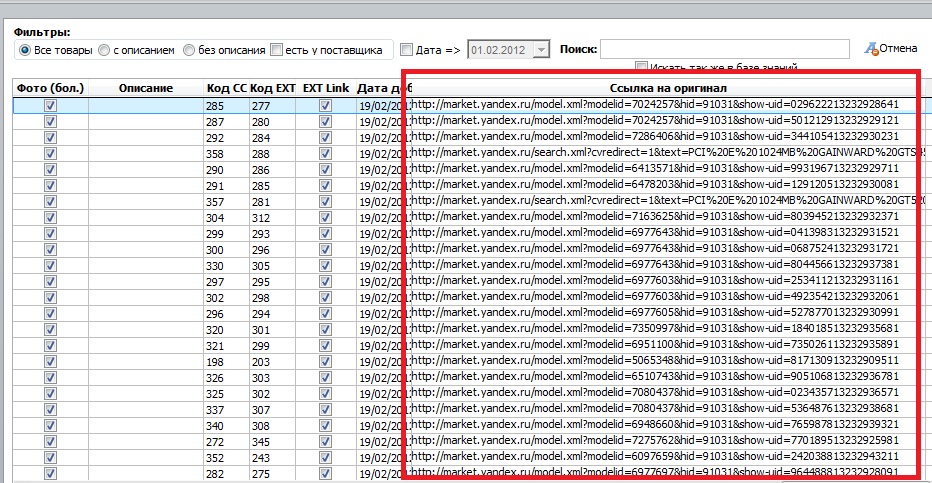Click link cell containing modelid=6948660
Image resolution: width=932 pixels, height=483 pixels.
pyautogui.click(x=668, y=425)
